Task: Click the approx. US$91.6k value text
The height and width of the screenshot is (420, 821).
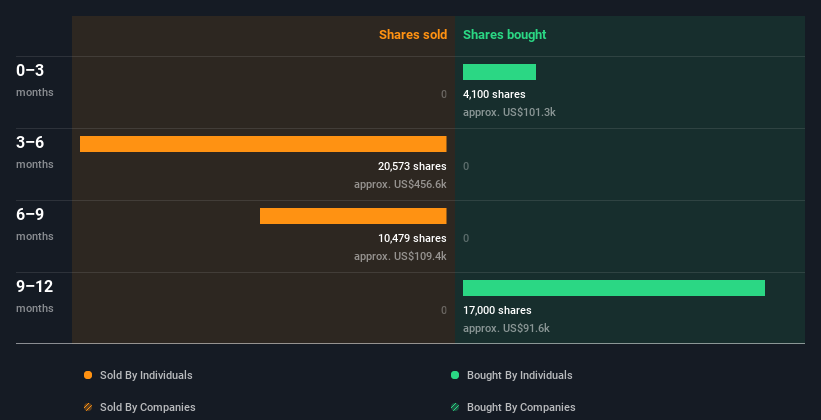Action: coord(506,328)
